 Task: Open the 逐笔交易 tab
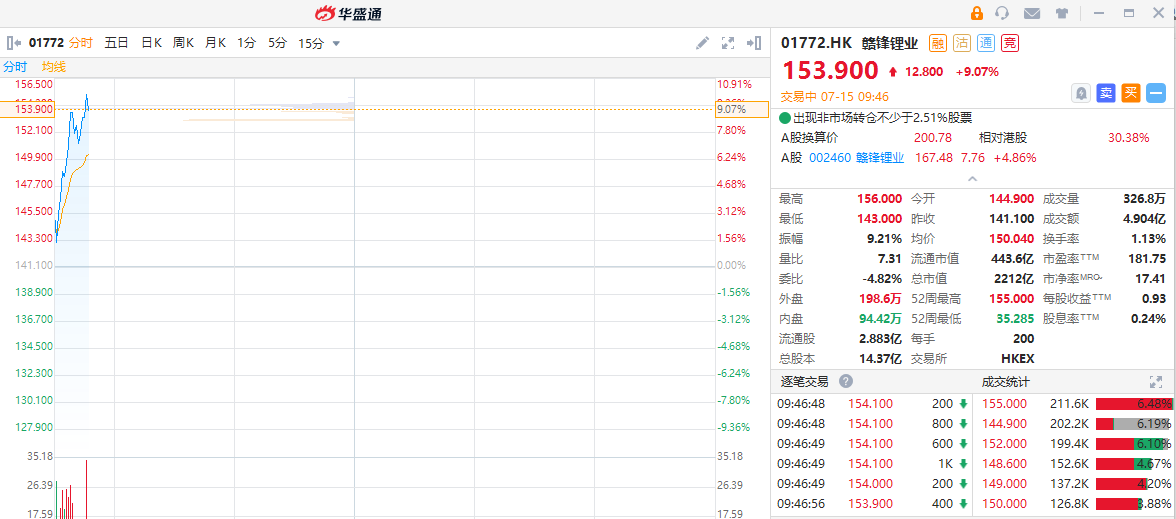coord(804,382)
